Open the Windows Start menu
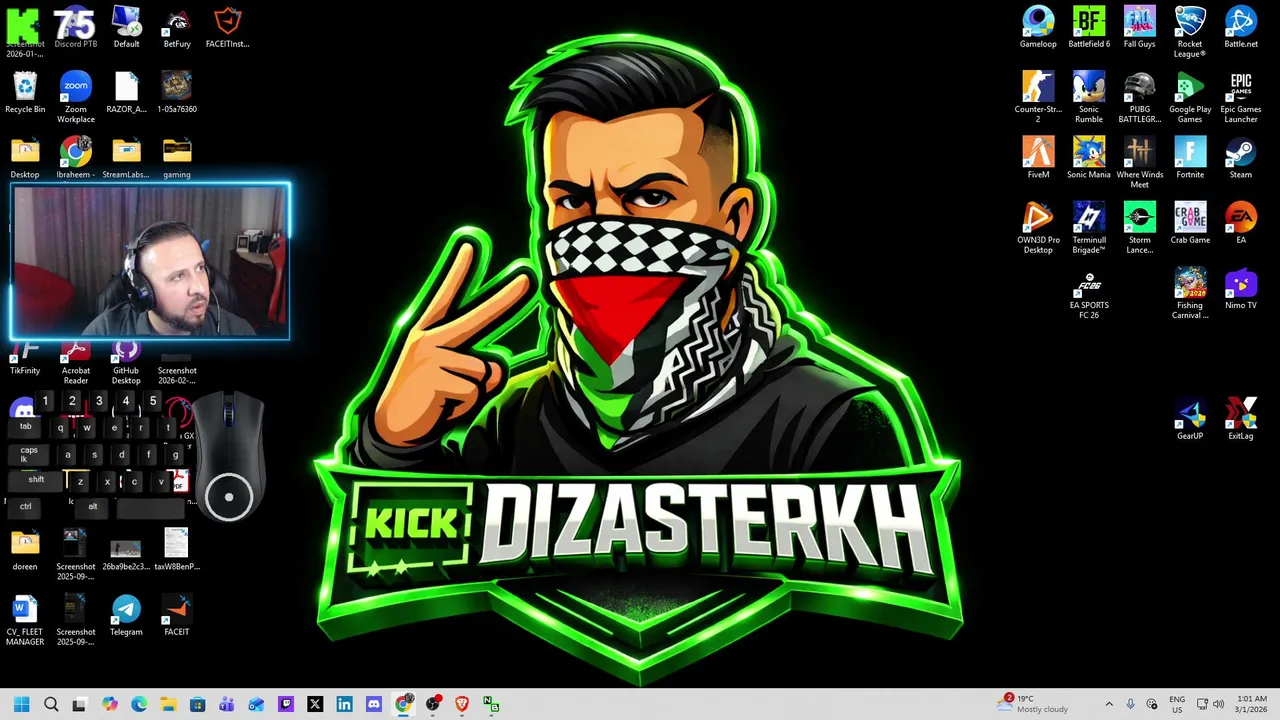1280x720 pixels. tap(22, 704)
